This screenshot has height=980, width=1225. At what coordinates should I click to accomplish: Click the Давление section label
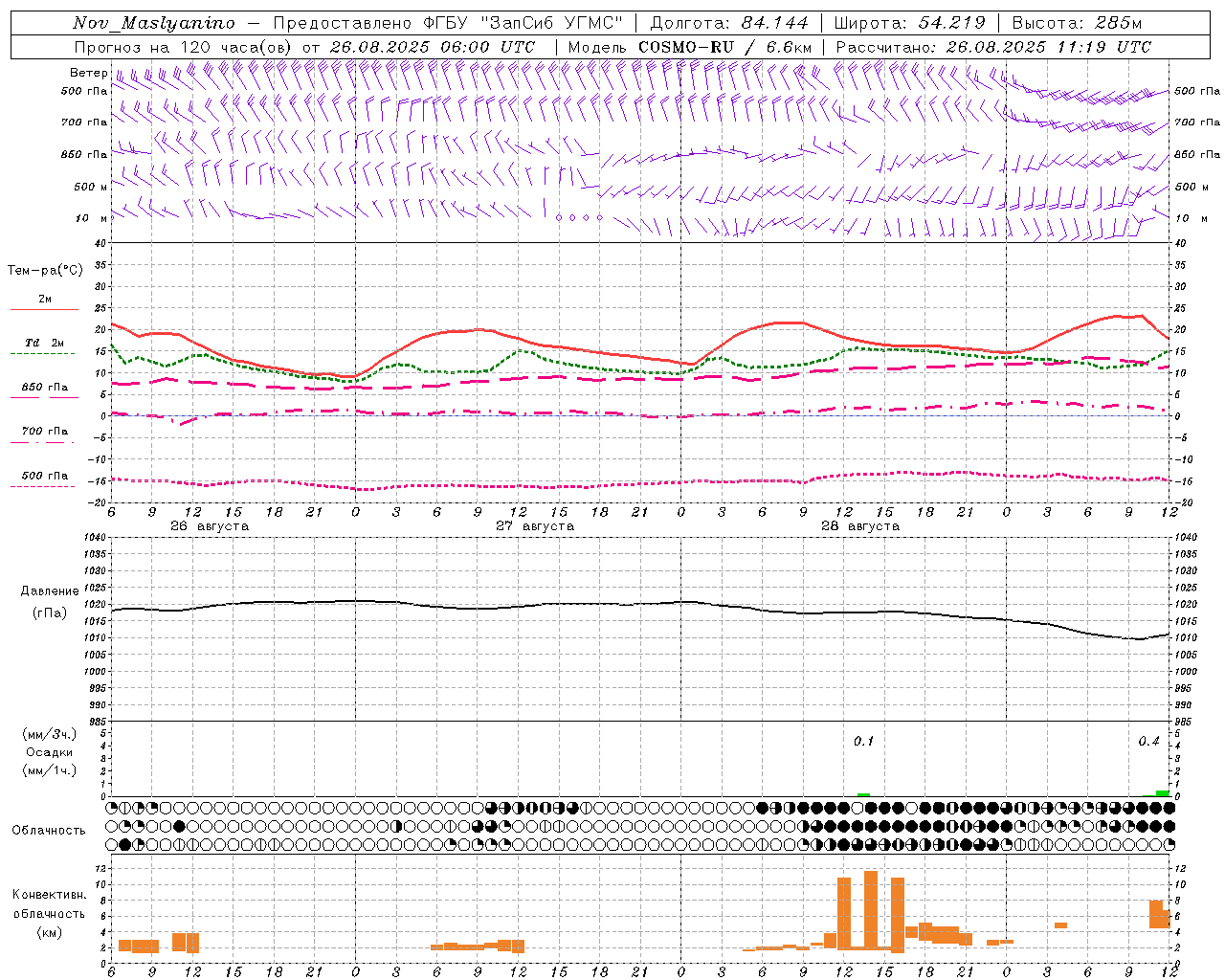click(50, 591)
